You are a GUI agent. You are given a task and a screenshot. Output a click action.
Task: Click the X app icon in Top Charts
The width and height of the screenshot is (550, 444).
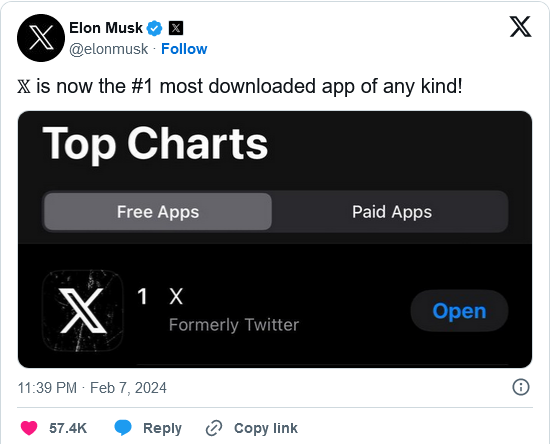(83, 310)
